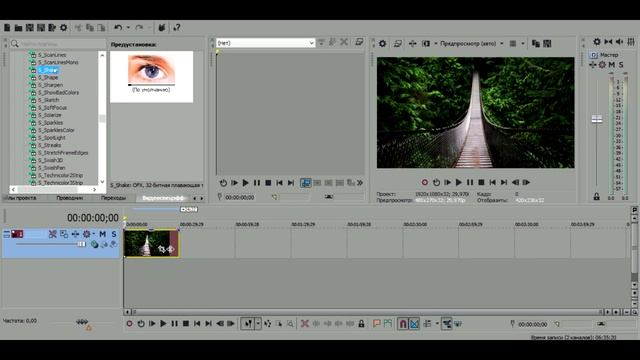
Task: Switch to Проводник tab
Action: tap(70, 198)
